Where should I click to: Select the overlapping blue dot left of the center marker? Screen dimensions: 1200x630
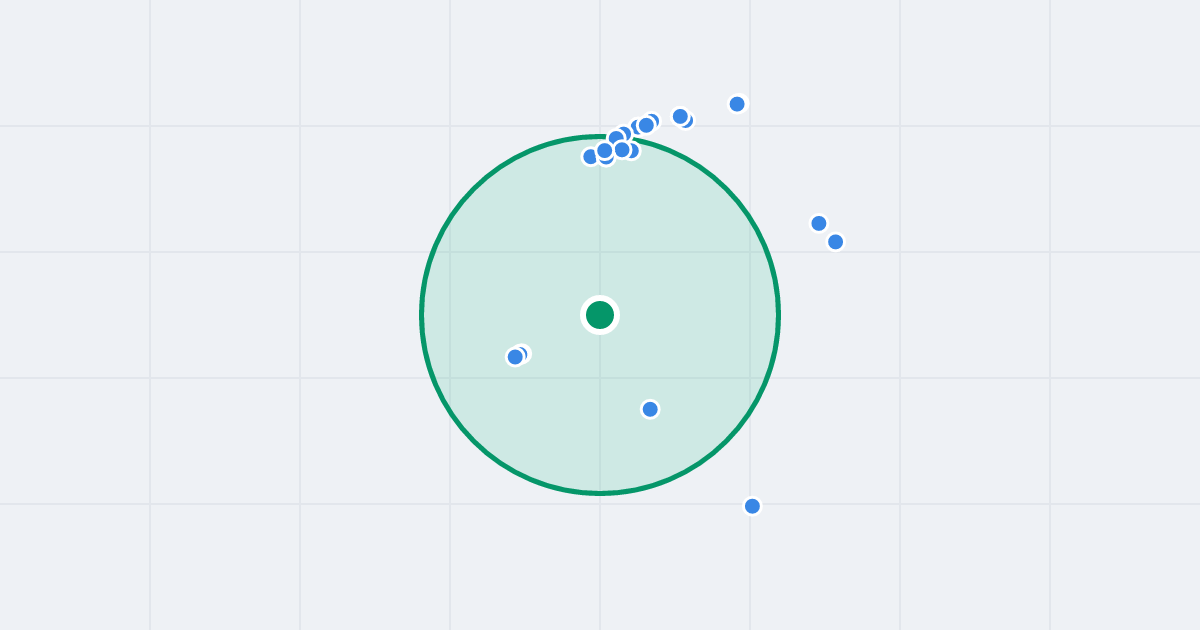pyautogui.click(x=515, y=357)
